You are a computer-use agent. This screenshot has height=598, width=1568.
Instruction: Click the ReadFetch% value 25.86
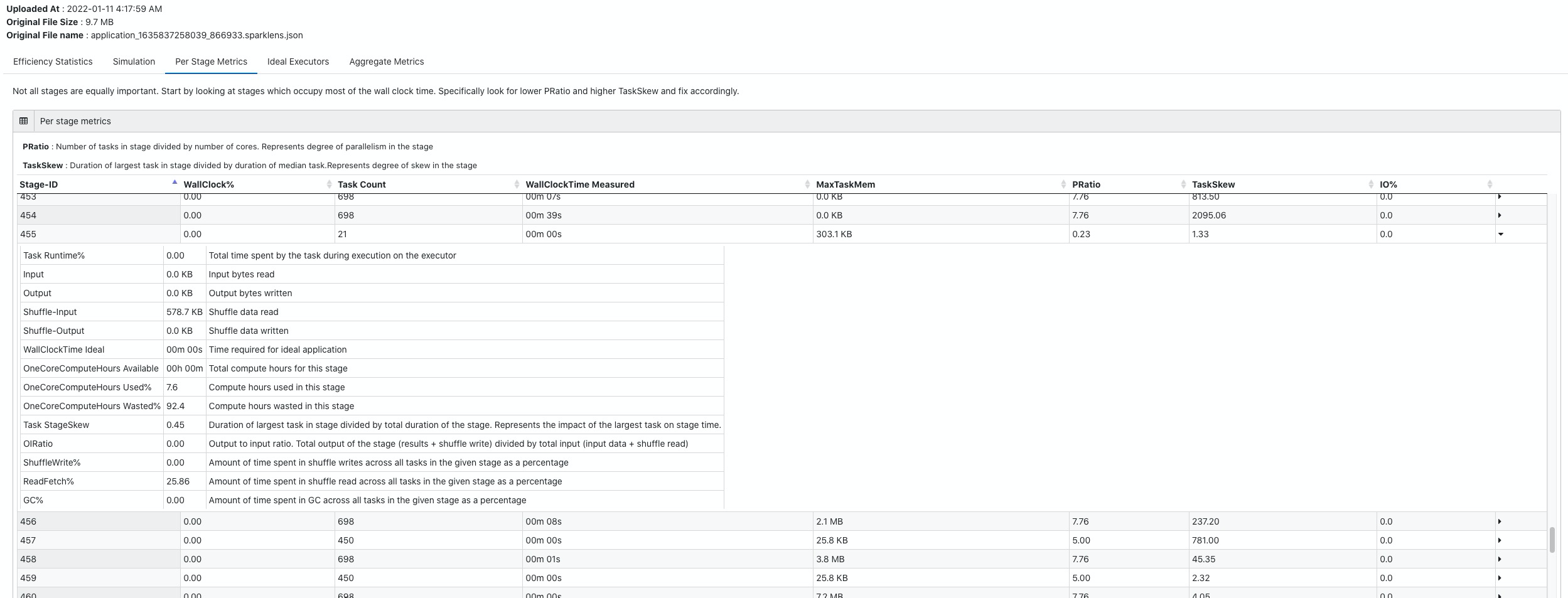point(178,481)
